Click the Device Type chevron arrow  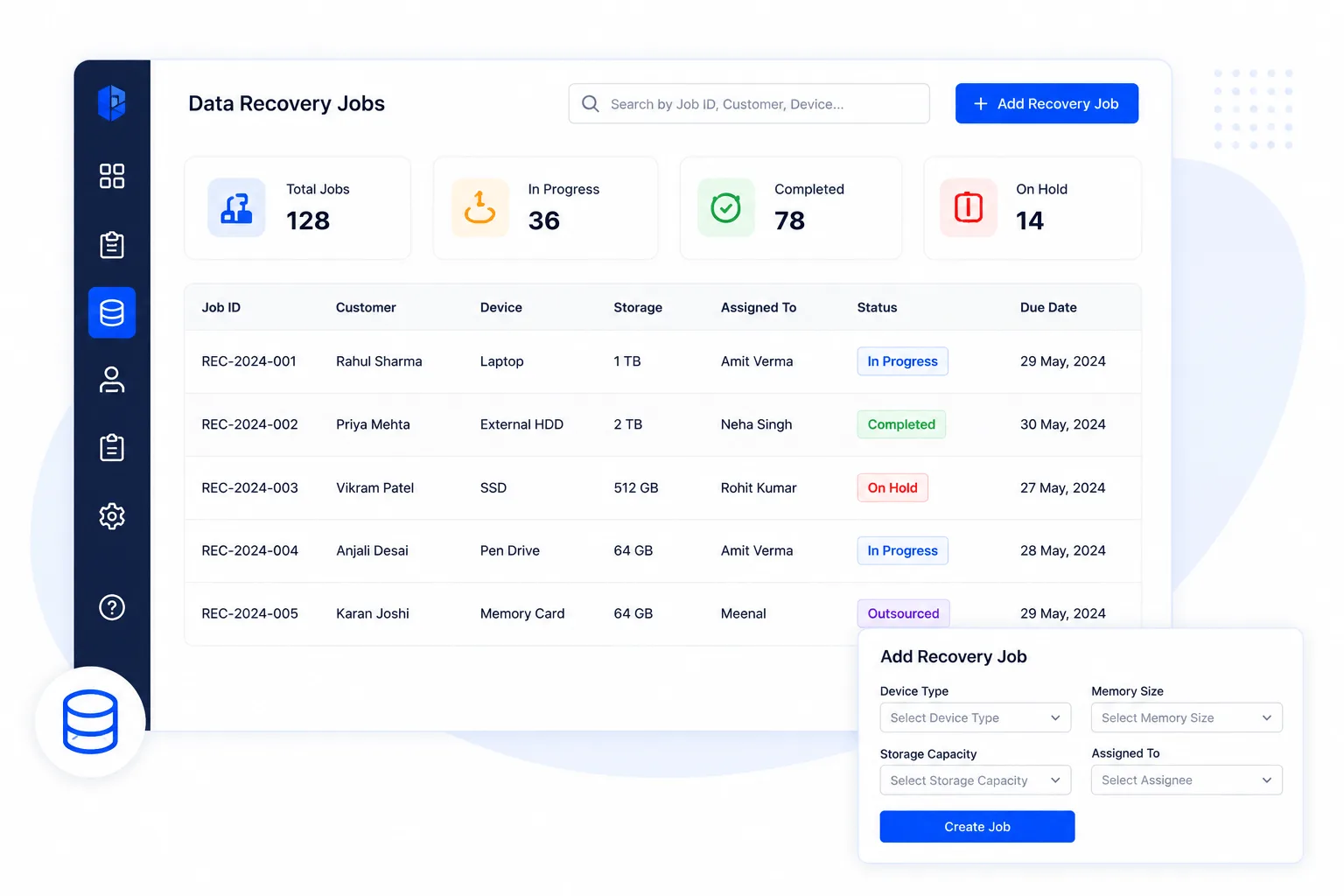point(1055,717)
